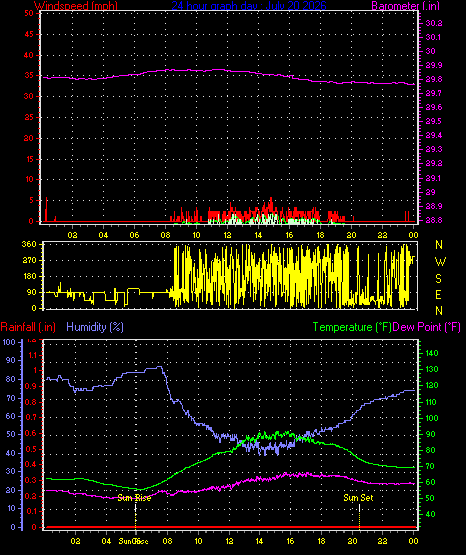Click the 'Windspeed (mph)' axis title
This screenshot has width=466, height=555.
(76, 5)
